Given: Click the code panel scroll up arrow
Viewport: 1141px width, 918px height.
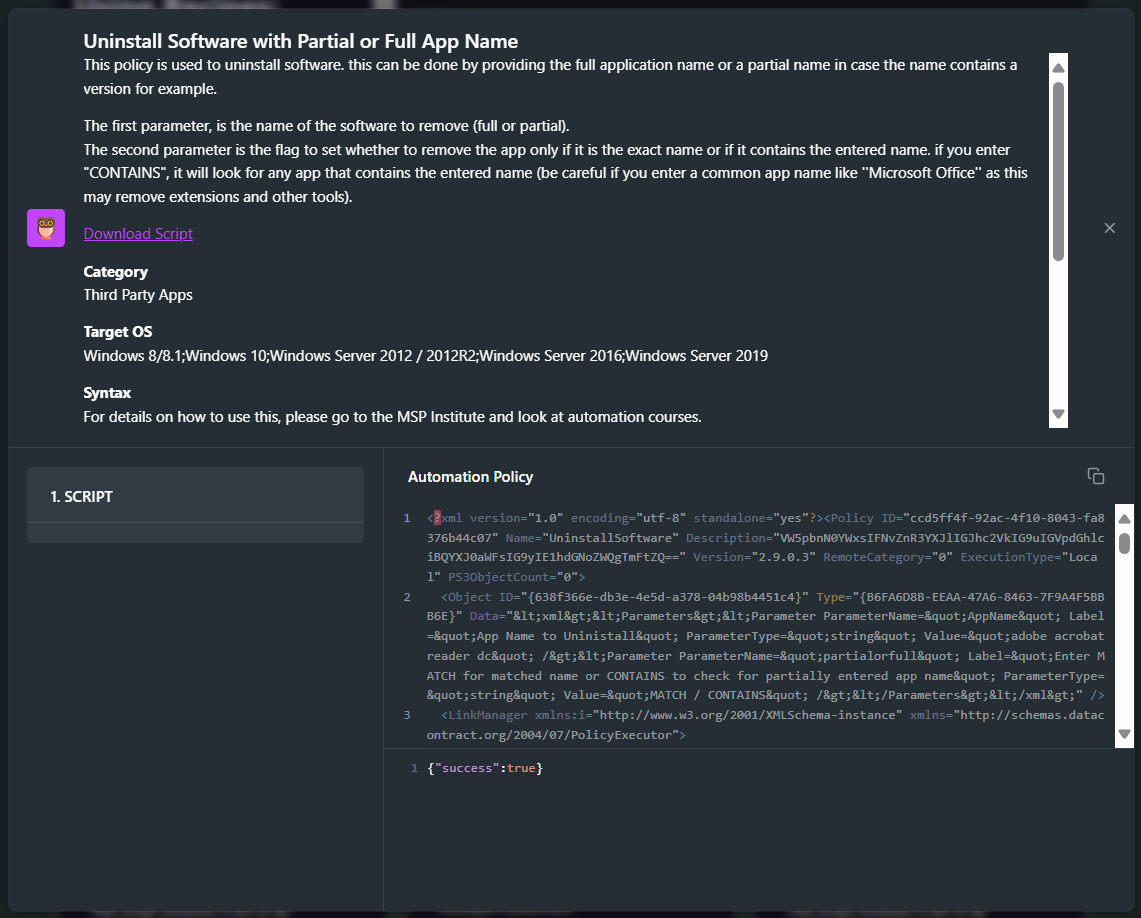Looking at the screenshot, I should coord(1124,519).
